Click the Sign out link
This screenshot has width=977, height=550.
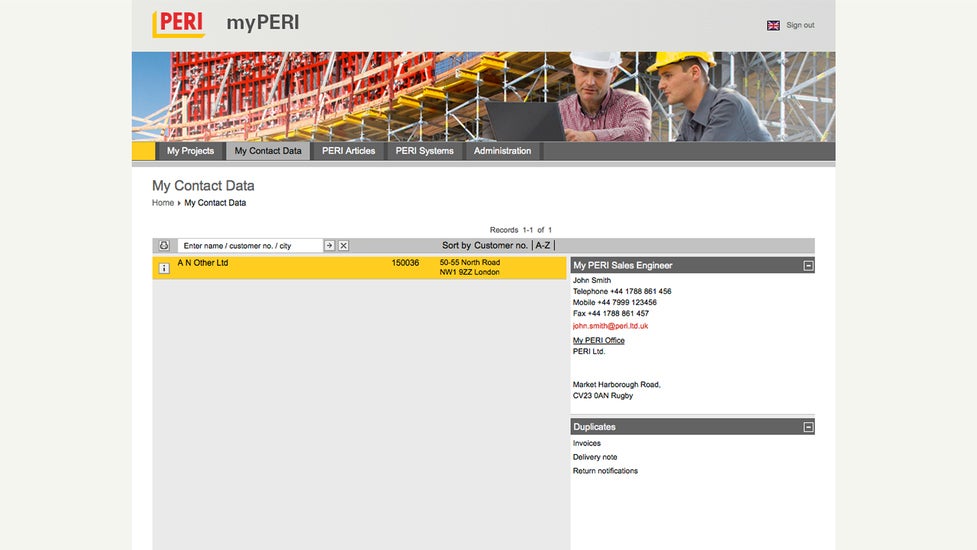pos(800,26)
